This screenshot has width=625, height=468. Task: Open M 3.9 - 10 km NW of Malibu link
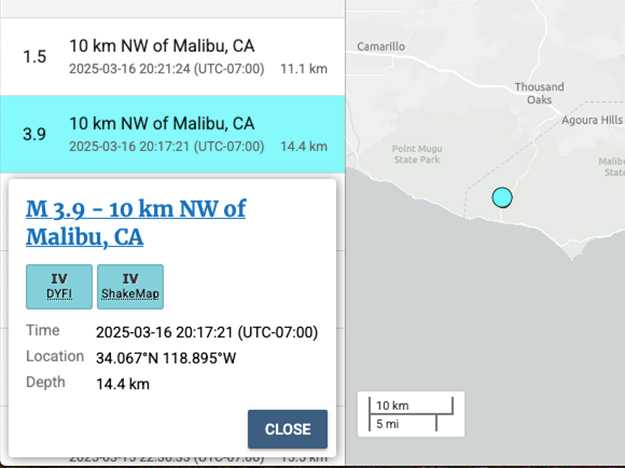click(x=136, y=223)
